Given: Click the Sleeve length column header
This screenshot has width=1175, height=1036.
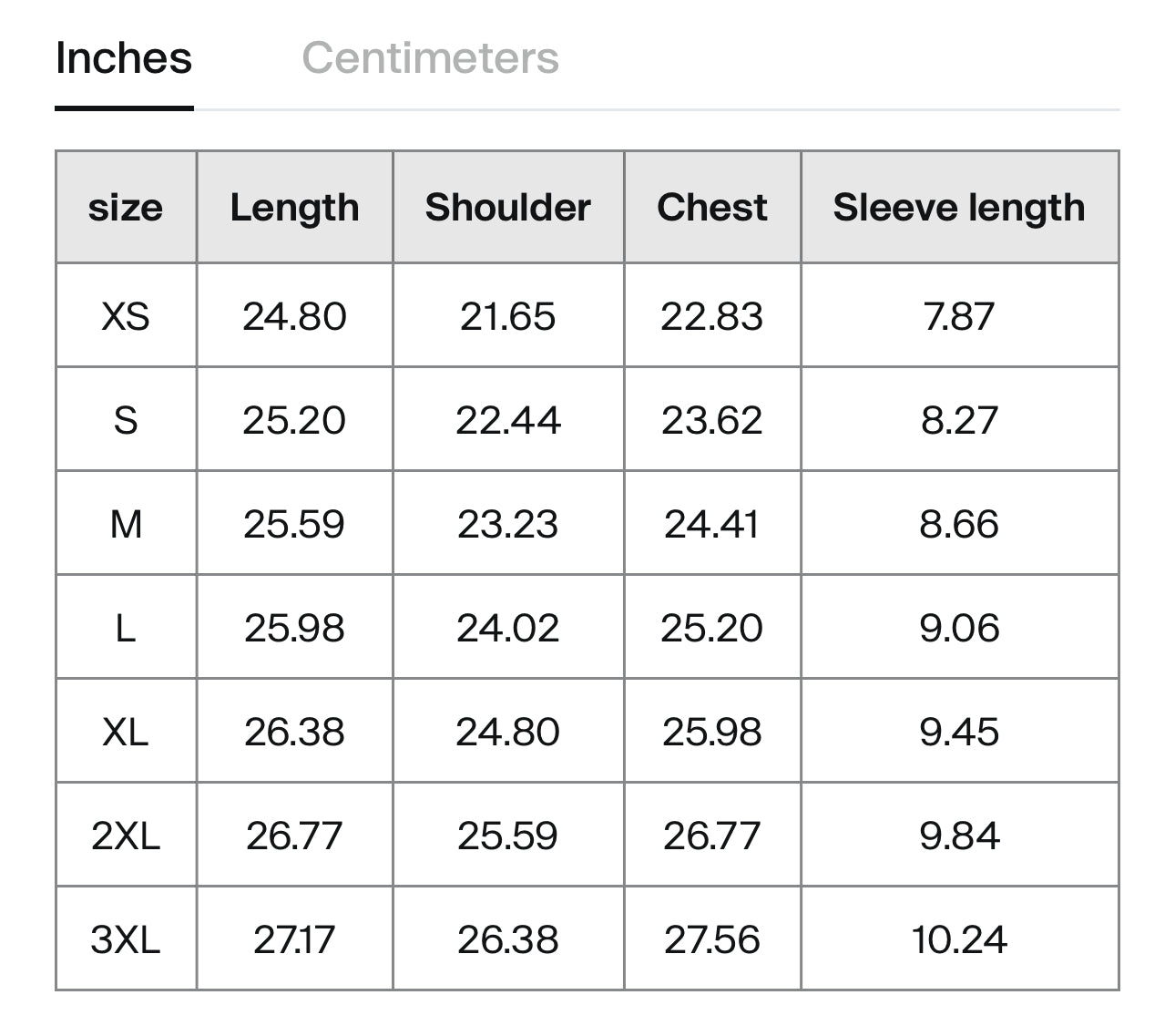Looking at the screenshot, I should tap(958, 208).
